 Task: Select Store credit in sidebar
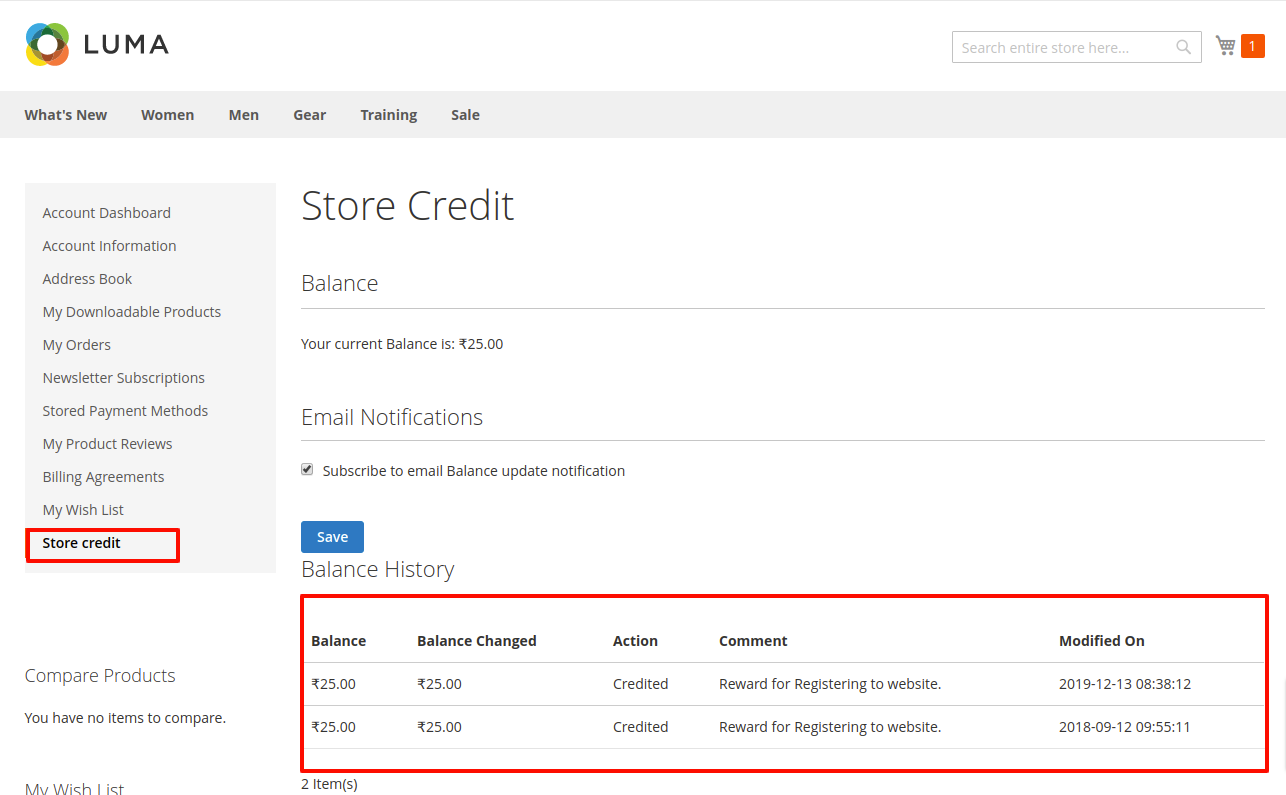coord(81,543)
